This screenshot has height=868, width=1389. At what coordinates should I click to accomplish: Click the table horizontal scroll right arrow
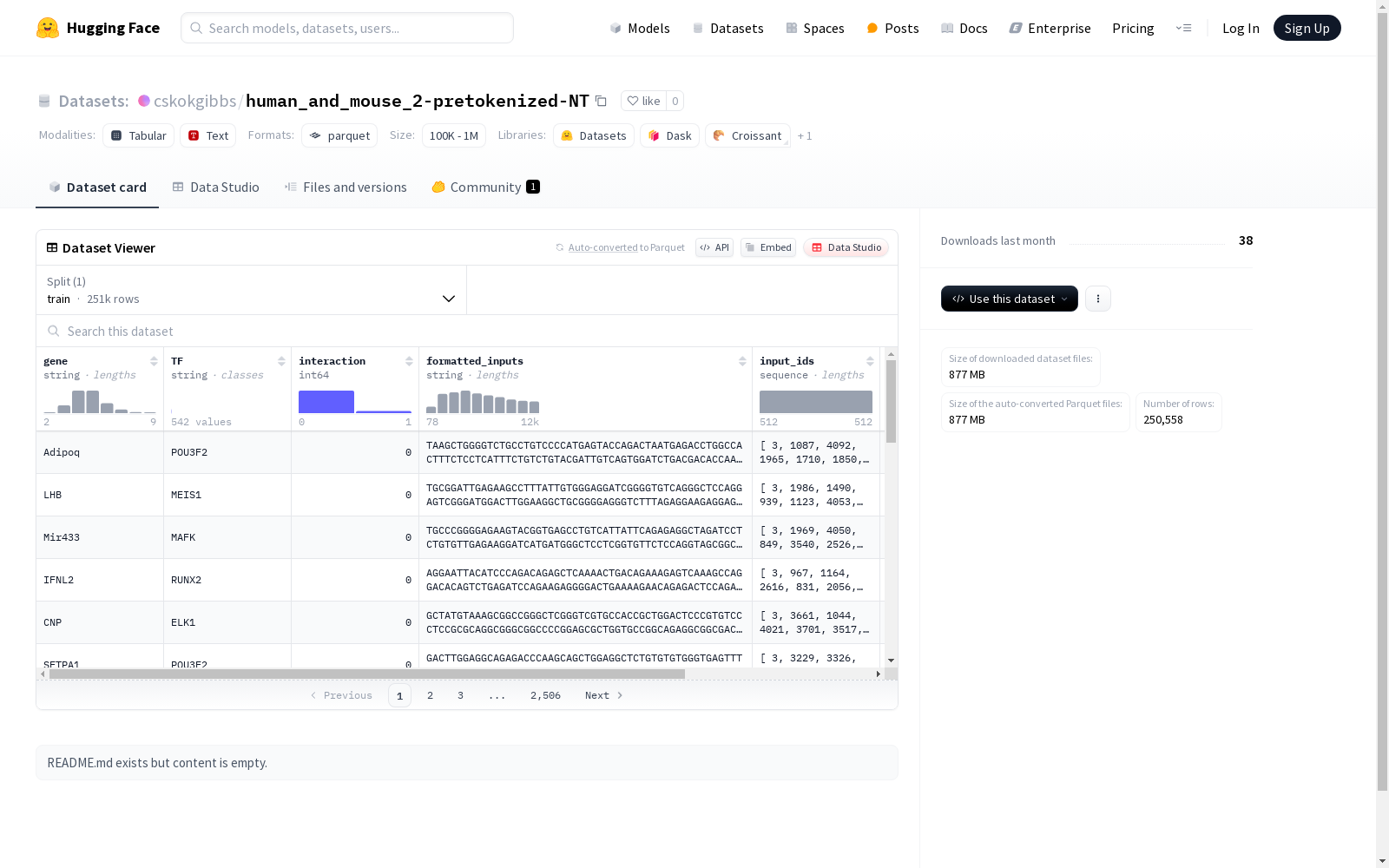(879, 674)
